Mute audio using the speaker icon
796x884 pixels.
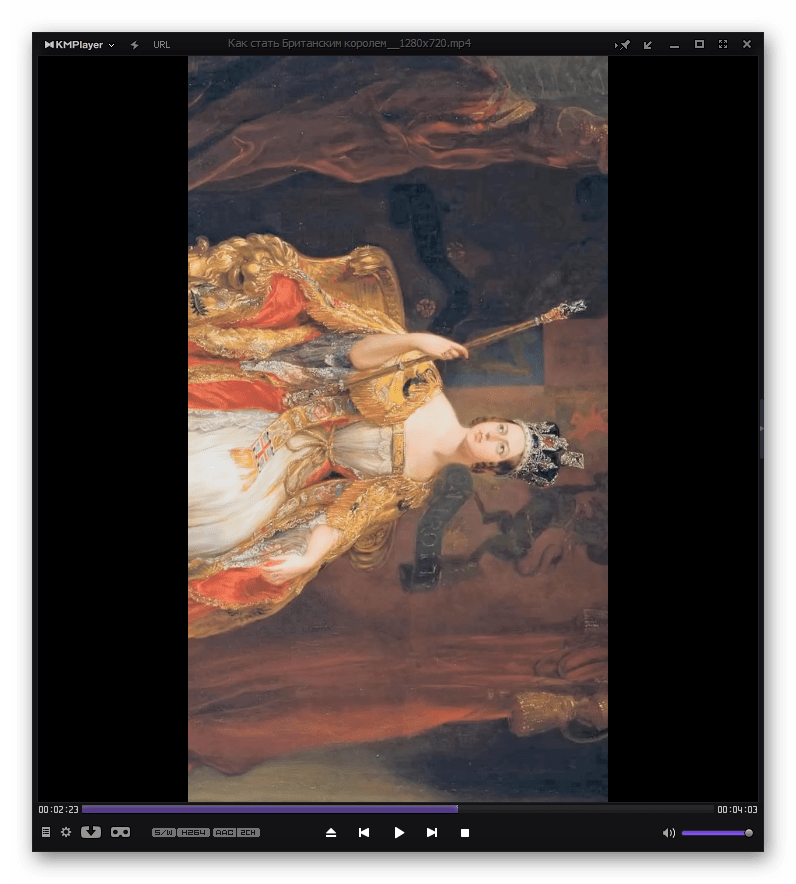(x=669, y=833)
